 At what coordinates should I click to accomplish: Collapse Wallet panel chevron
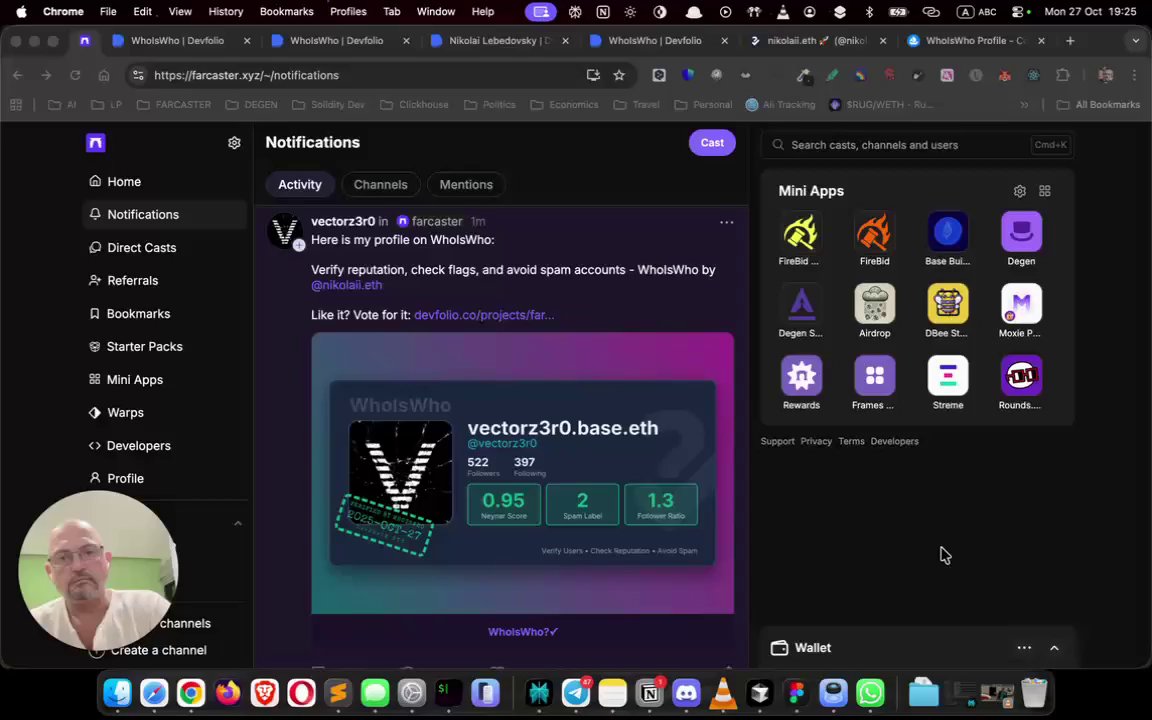point(1054,648)
